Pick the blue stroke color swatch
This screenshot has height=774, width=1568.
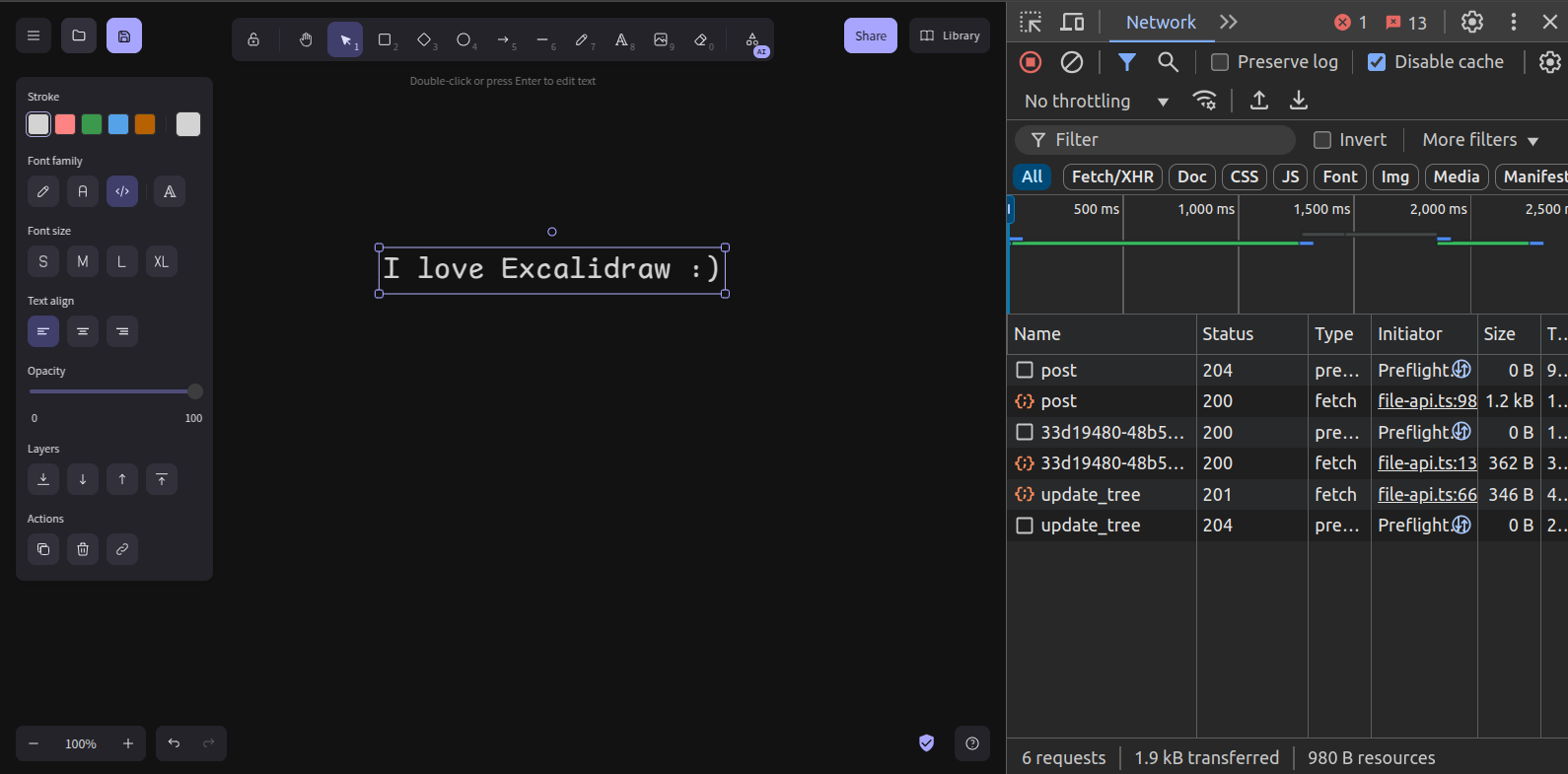click(x=118, y=124)
